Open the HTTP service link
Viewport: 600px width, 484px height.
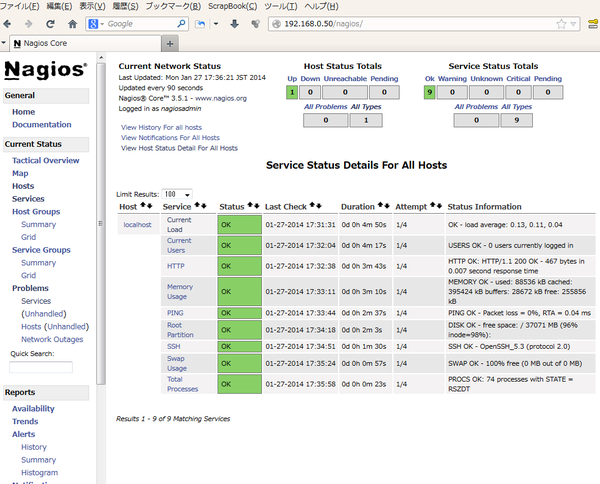click(176, 266)
